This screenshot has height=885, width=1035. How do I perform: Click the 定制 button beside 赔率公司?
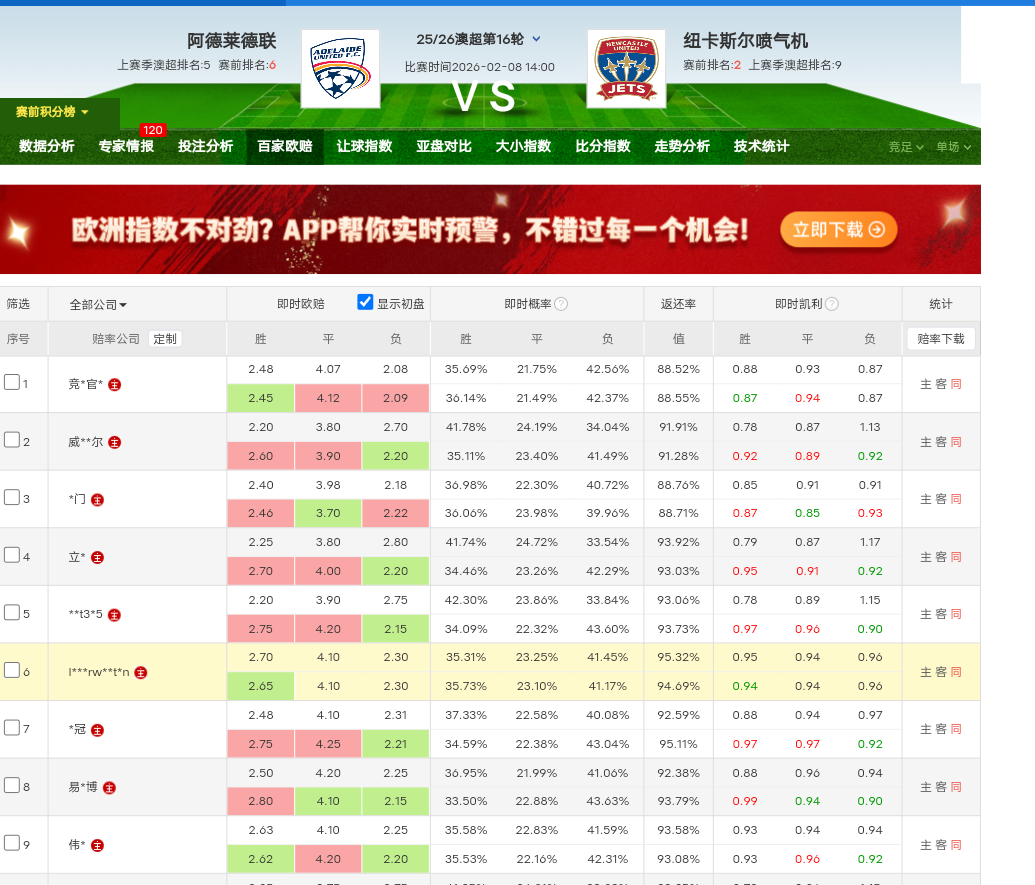(x=164, y=339)
